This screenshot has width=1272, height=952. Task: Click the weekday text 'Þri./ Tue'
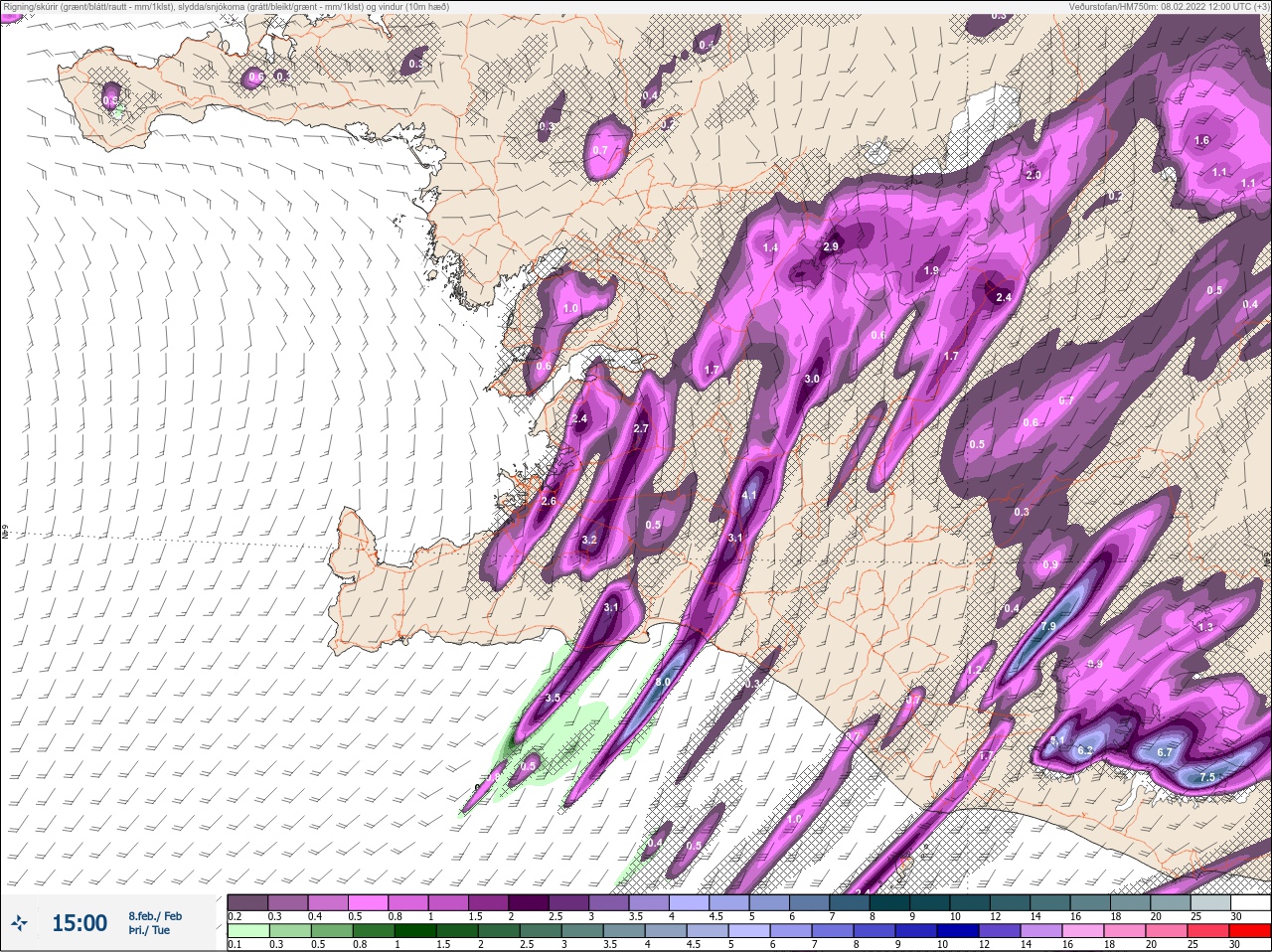[149, 930]
